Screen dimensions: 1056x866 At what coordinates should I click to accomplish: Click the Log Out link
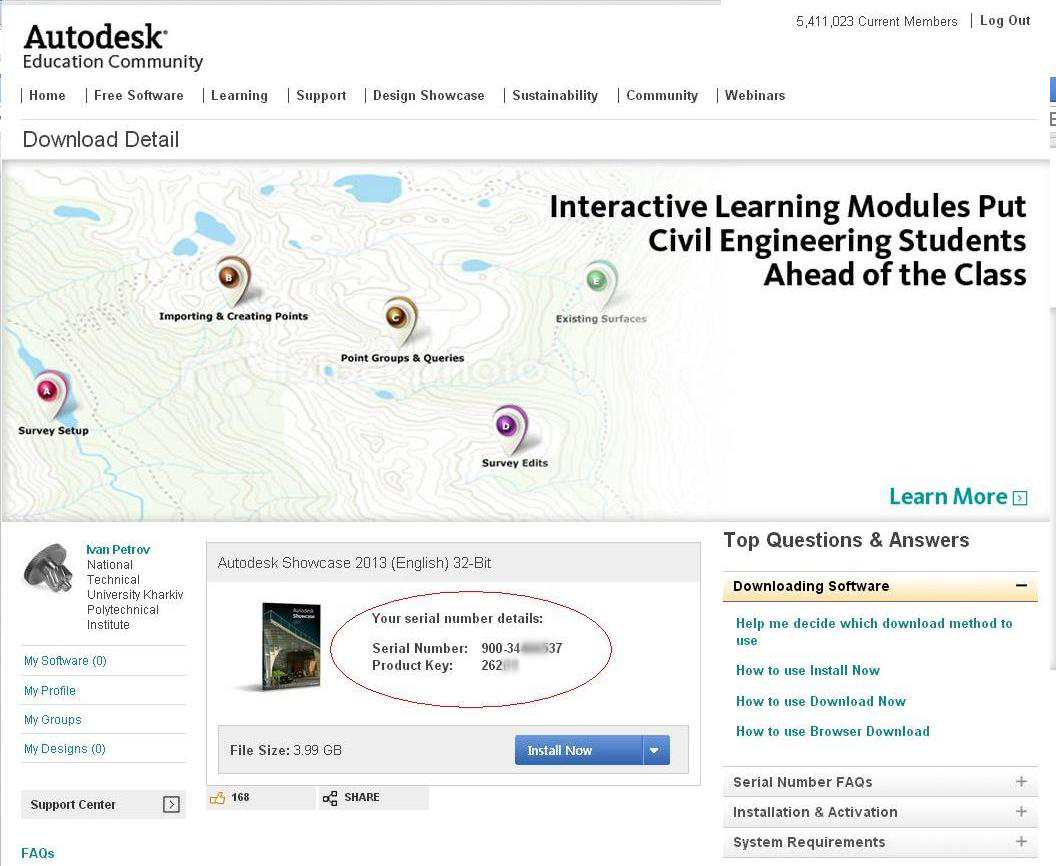[1005, 21]
